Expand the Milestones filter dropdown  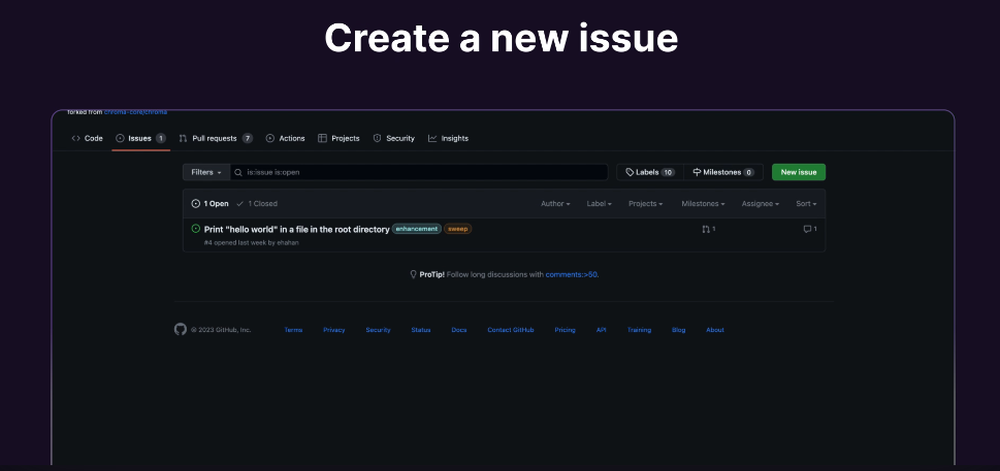pyautogui.click(x=703, y=204)
